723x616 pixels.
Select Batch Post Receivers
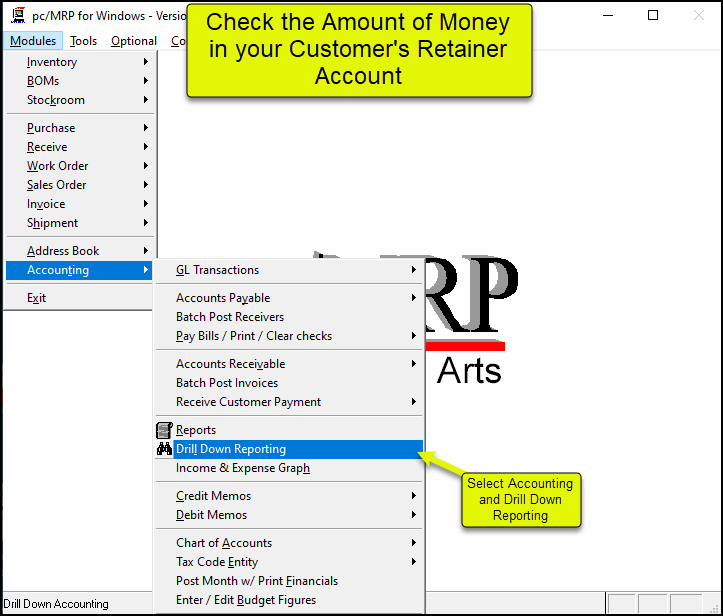coord(289,317)
